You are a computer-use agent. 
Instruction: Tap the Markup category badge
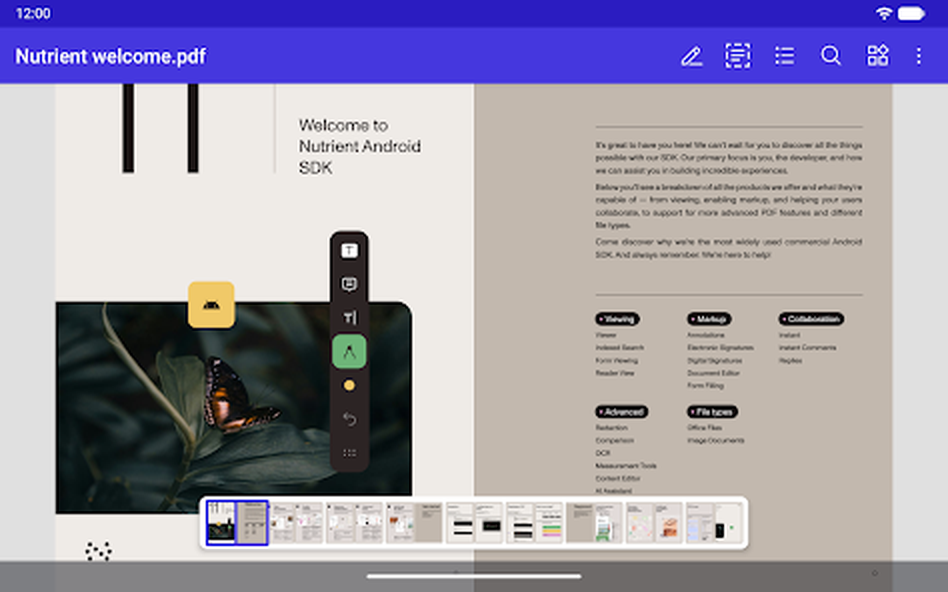[709, 319]
